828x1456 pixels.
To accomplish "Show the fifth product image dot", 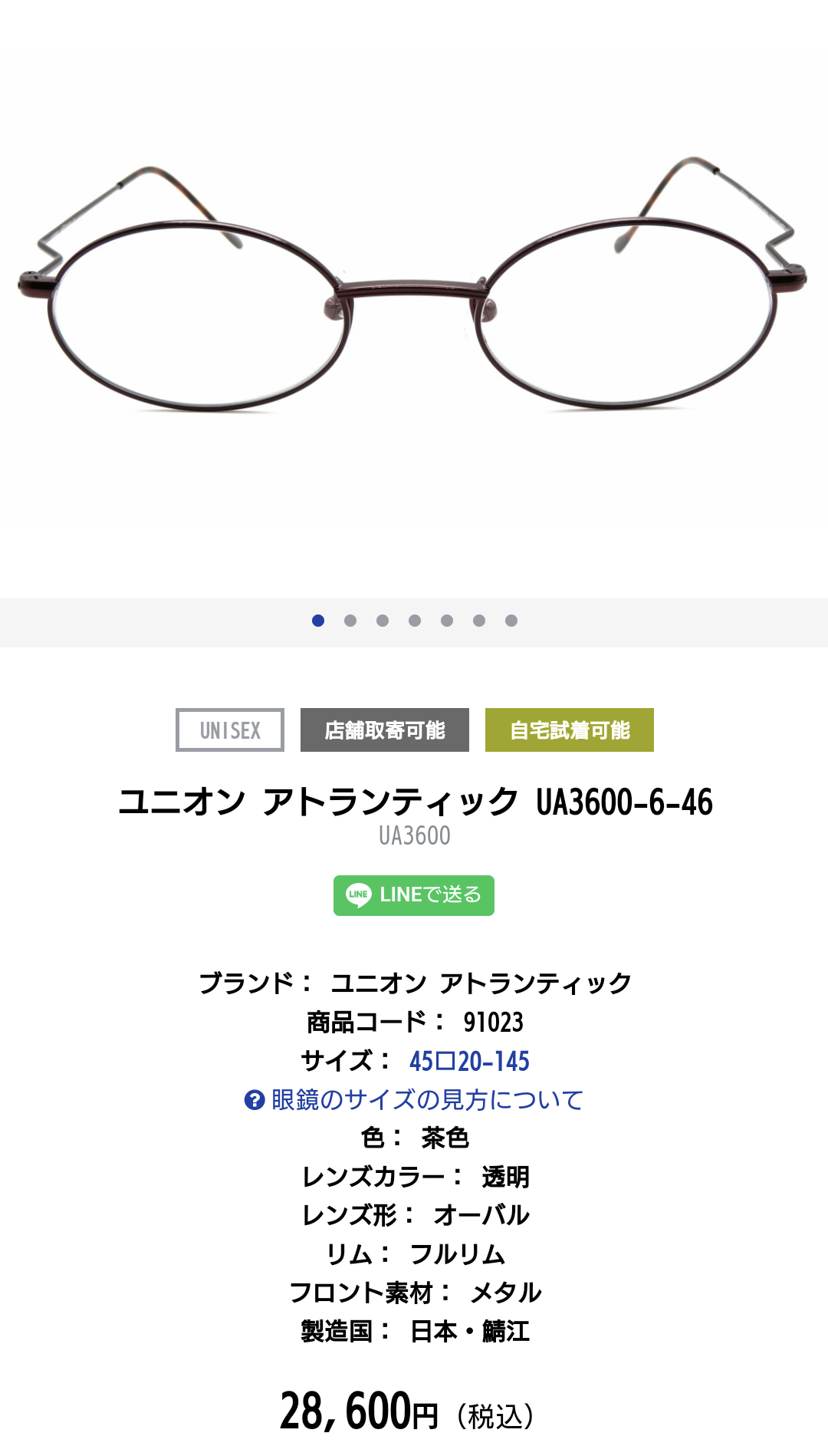I will coord(447,621).
